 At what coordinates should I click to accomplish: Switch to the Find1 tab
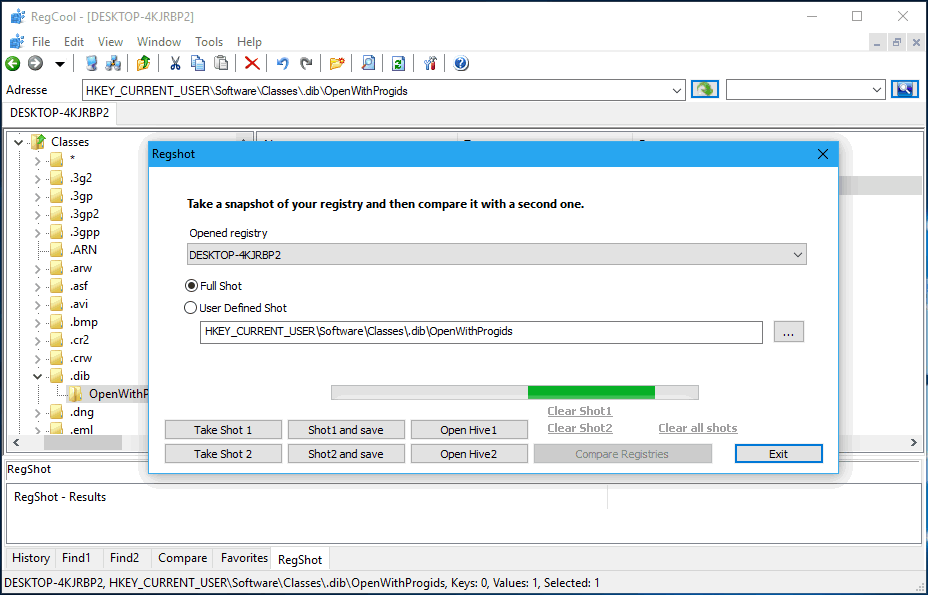[x=76, y=558]
